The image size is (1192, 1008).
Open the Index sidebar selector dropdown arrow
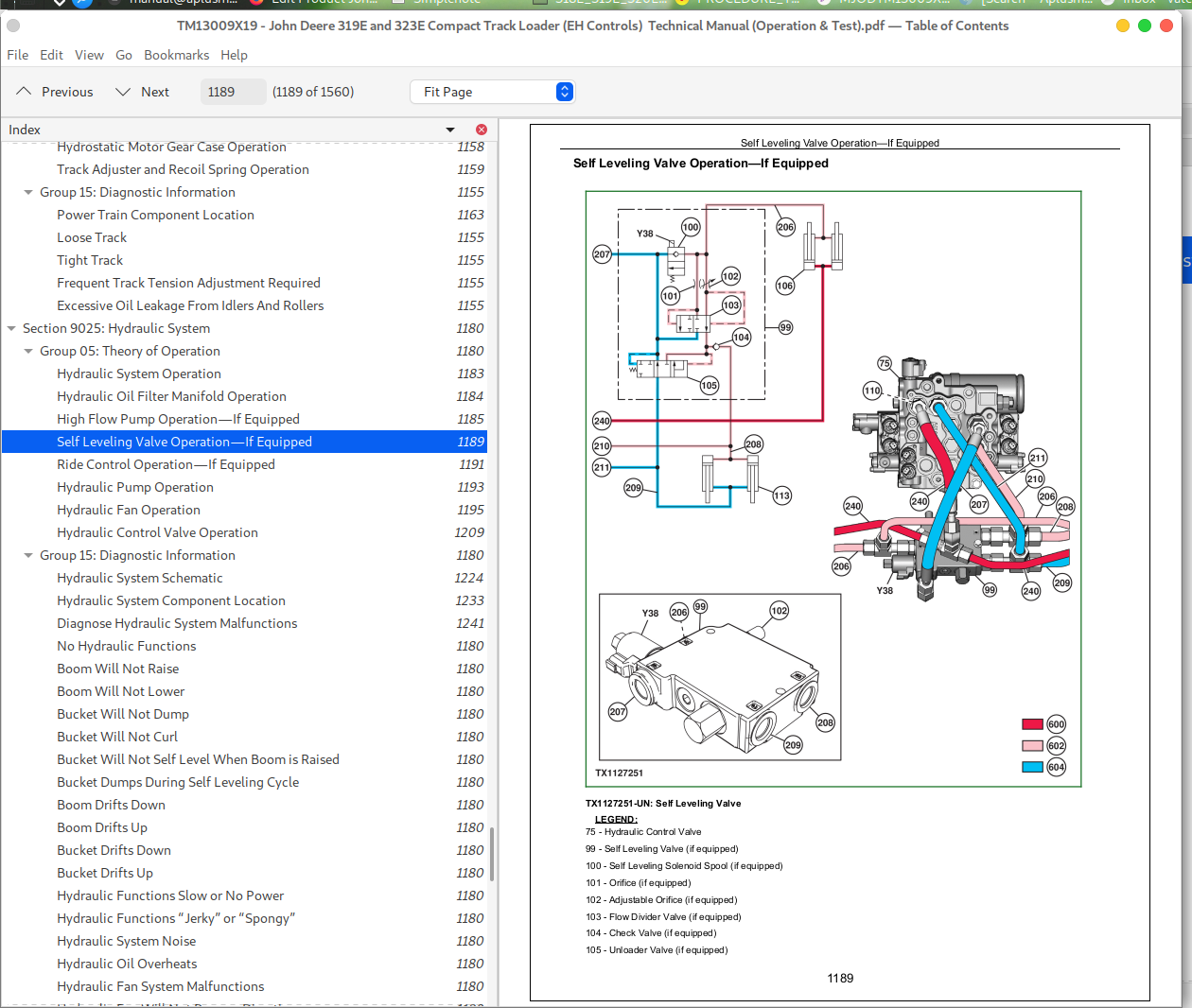(450, 130)
